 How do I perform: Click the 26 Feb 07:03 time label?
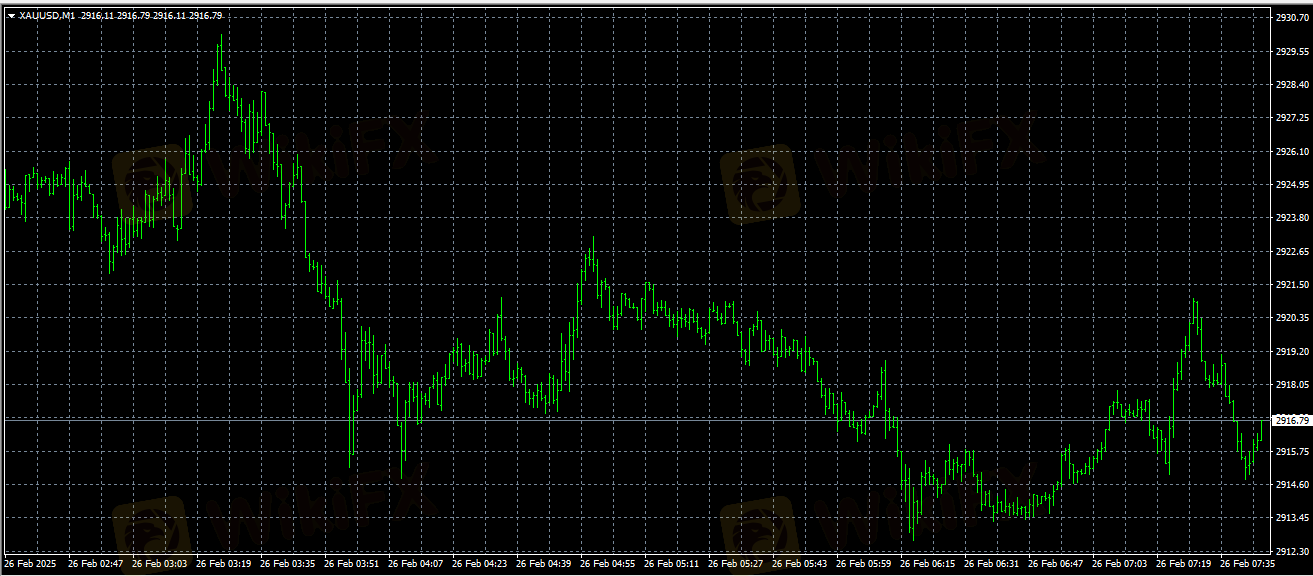coord(1120,565)
